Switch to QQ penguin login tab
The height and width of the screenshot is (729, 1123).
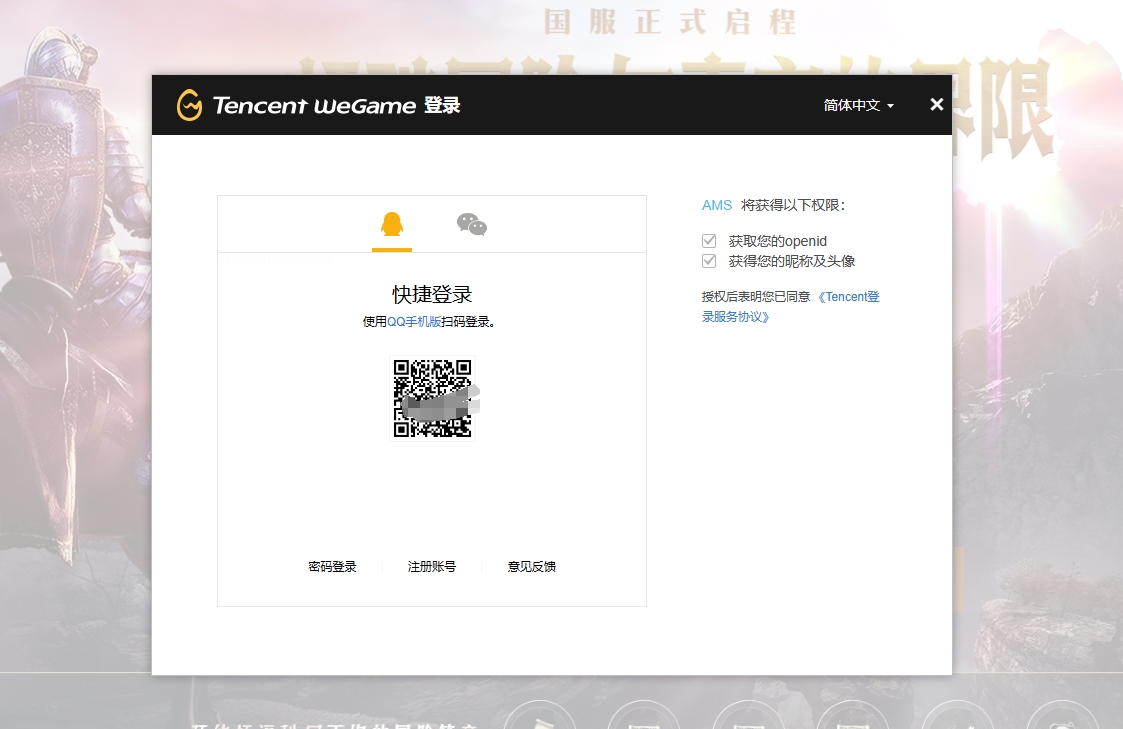[x=392, y=224]
